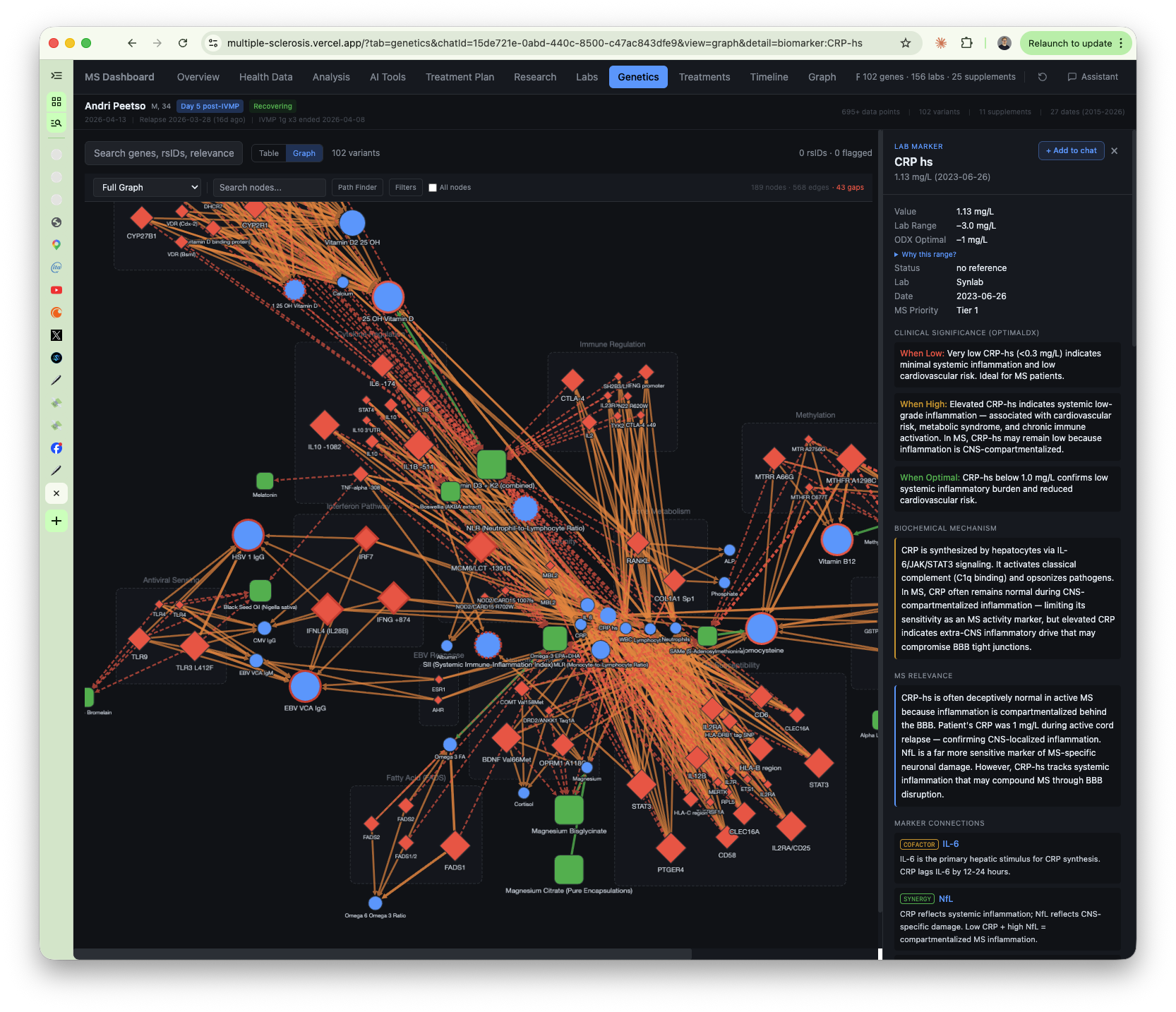This screenshot has width=1176, height=1012.
Task: Open YouTube from the left sidebar
Action: pos(56,290)
